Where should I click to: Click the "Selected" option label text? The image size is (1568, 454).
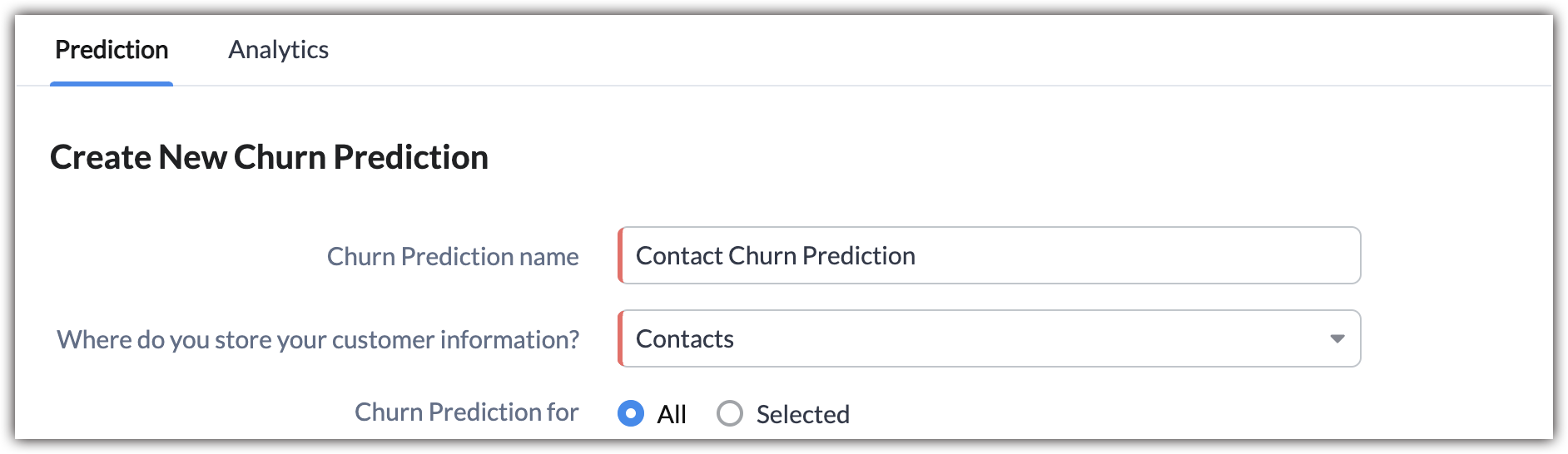[802, 414]
